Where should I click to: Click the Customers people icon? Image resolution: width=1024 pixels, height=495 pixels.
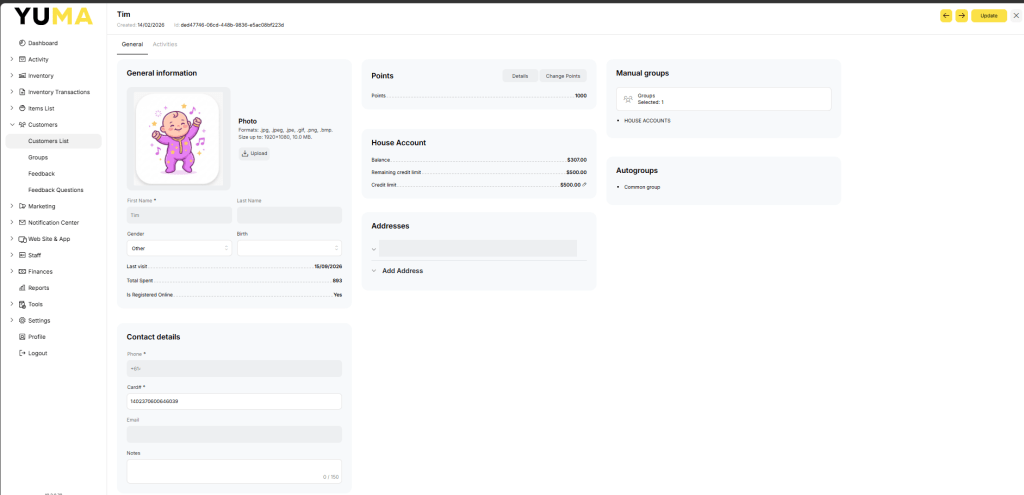(22, 125)
